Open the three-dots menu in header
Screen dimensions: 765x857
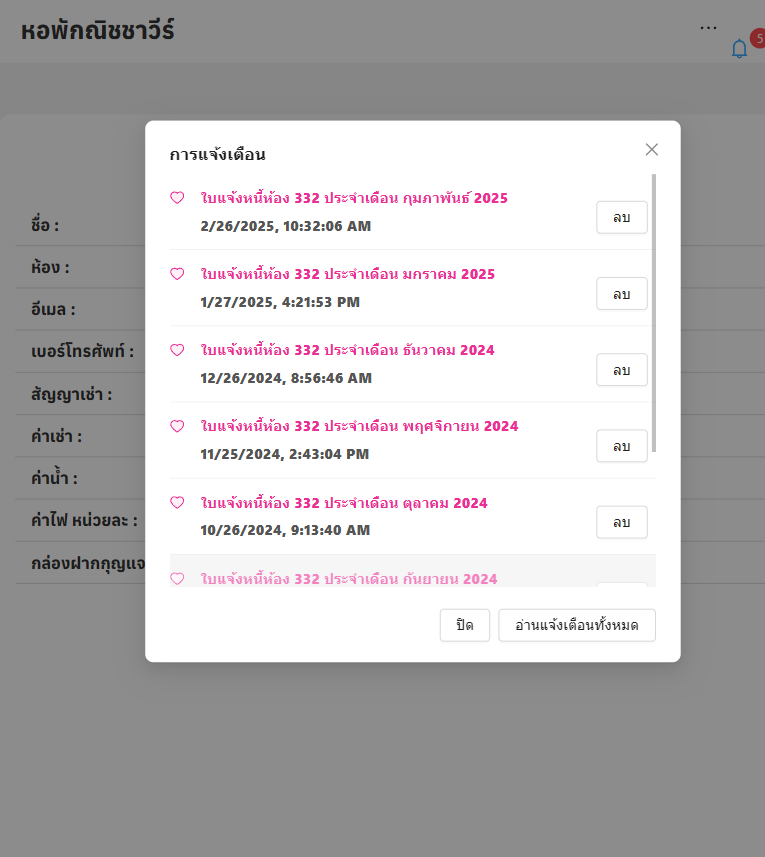click(x=708, y=28)
